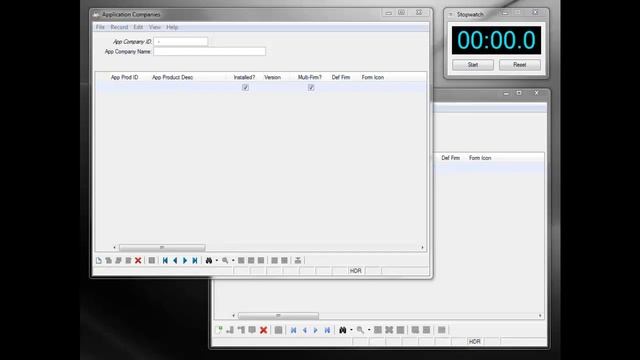Click the HDR status bar cell in Application Companies
640x360 pixels.
point(356,271)
